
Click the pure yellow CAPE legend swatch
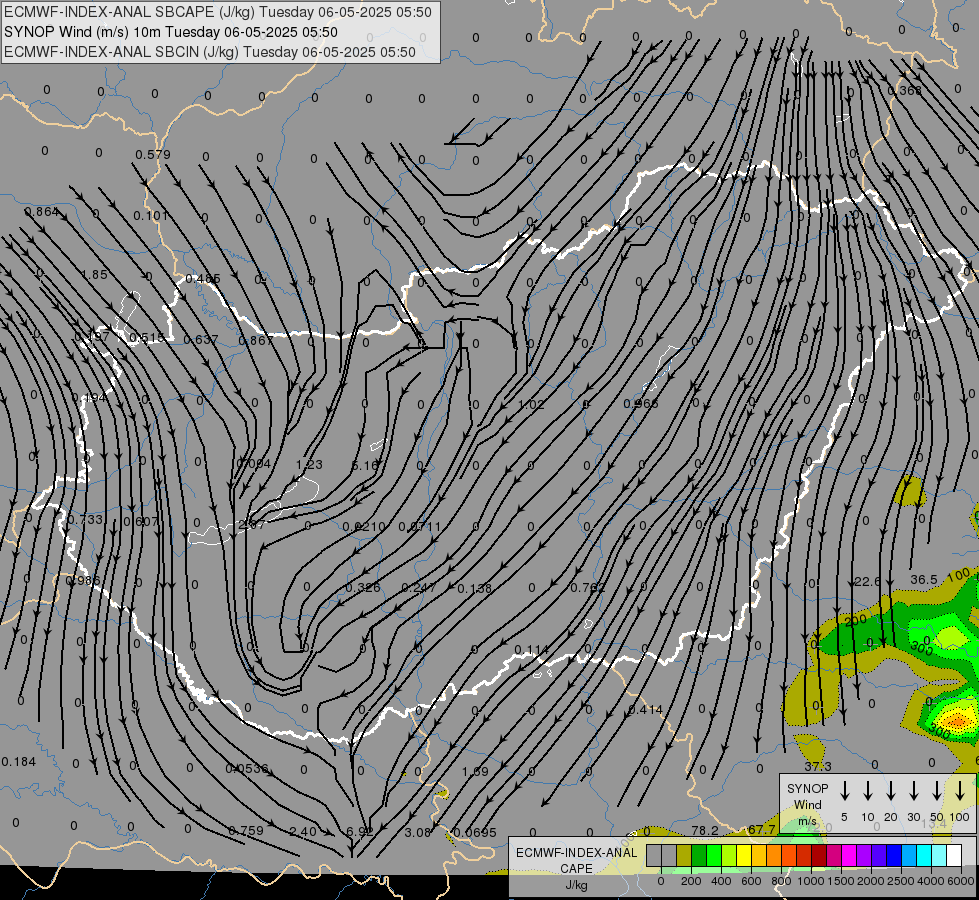point(744,856)
